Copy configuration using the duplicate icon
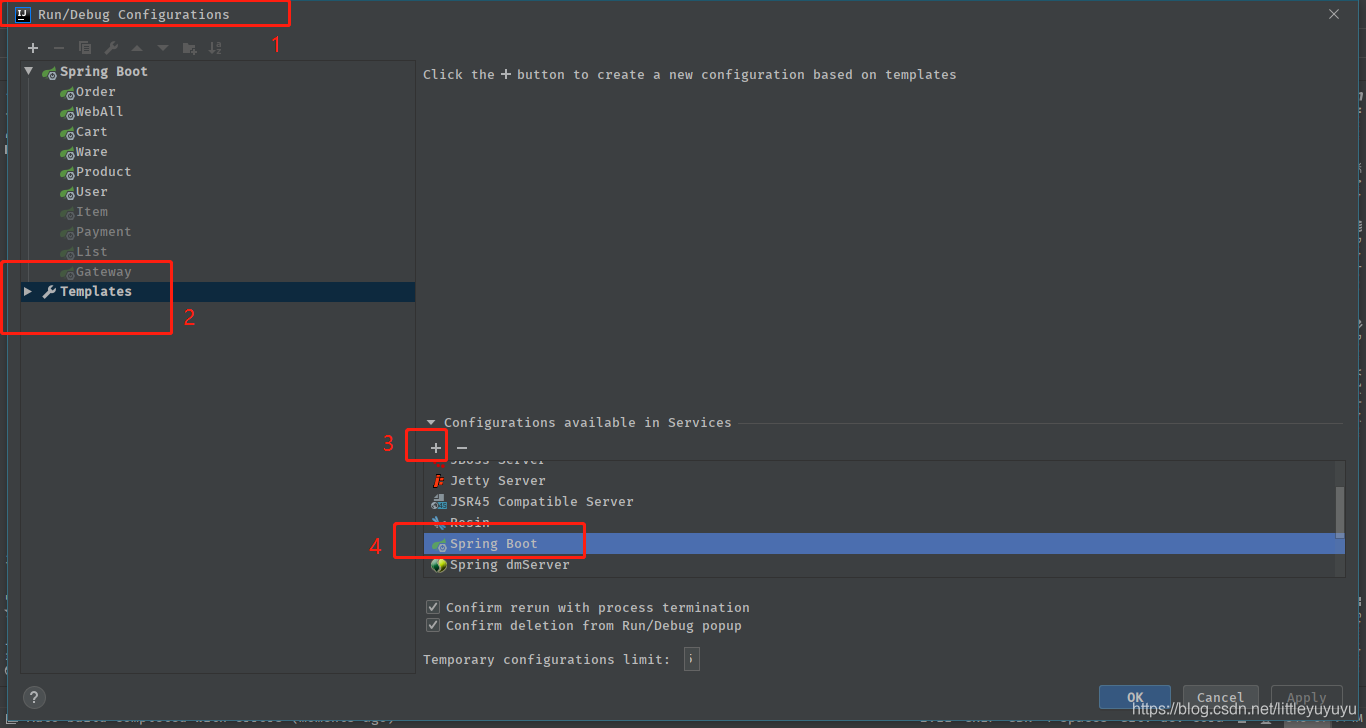Viewport: 1366px width, 728px height. tap(85, 48)
